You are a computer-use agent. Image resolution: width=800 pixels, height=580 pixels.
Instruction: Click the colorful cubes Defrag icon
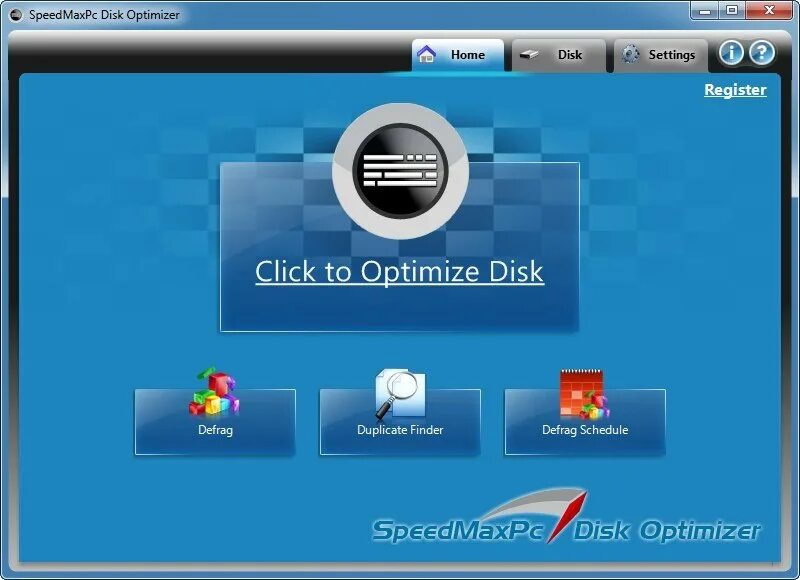click(214, 391)
